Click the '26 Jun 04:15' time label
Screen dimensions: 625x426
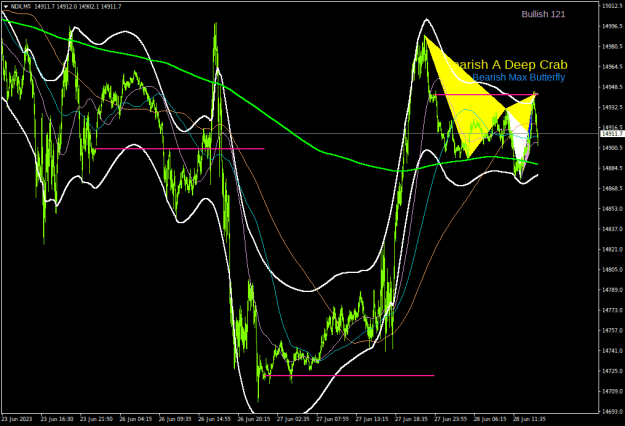[x=136, y=419]
